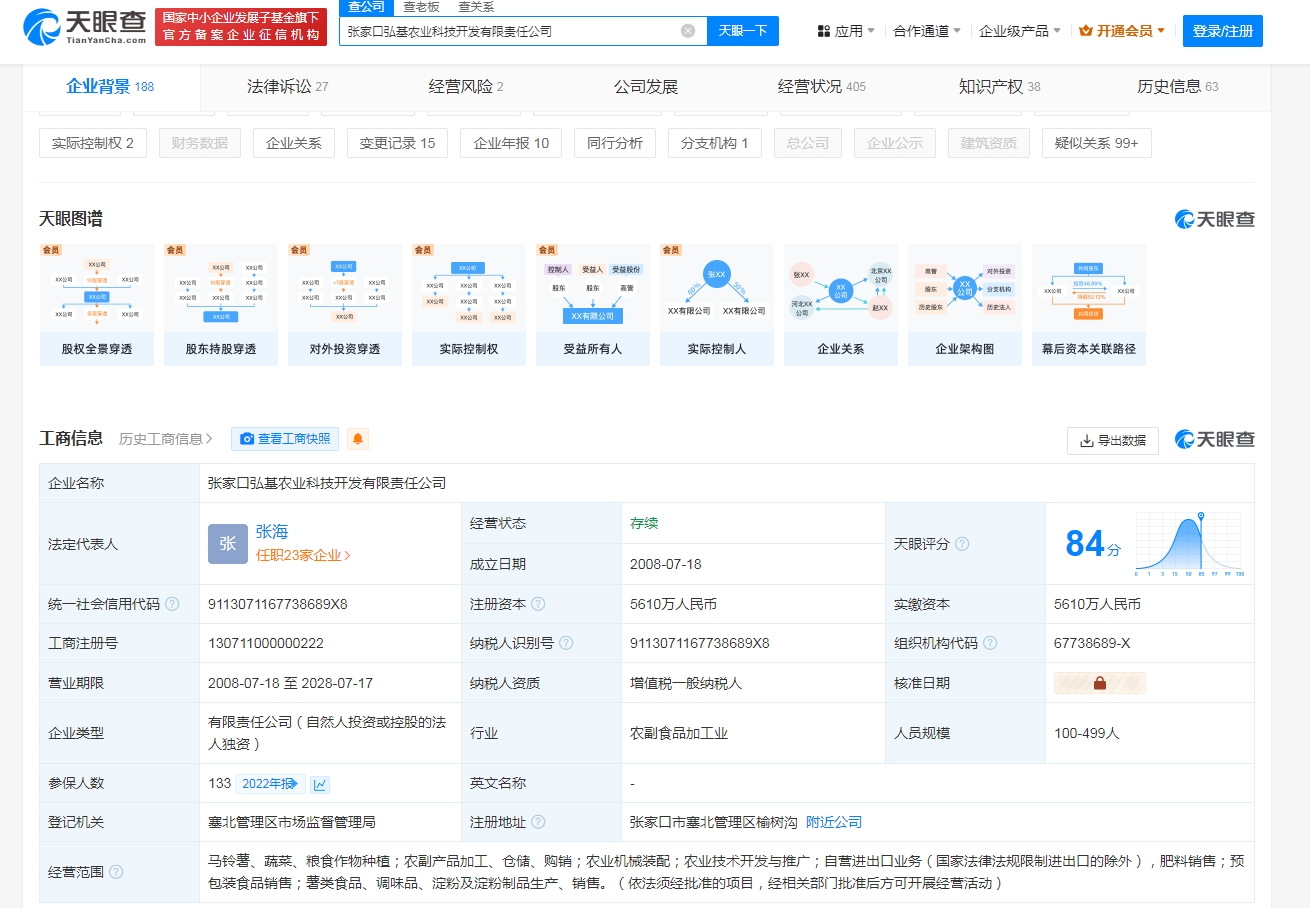Viewport: 1310px width, 908px height.
Task: Jump to the 企业关系 section
Action: point(294,143)
